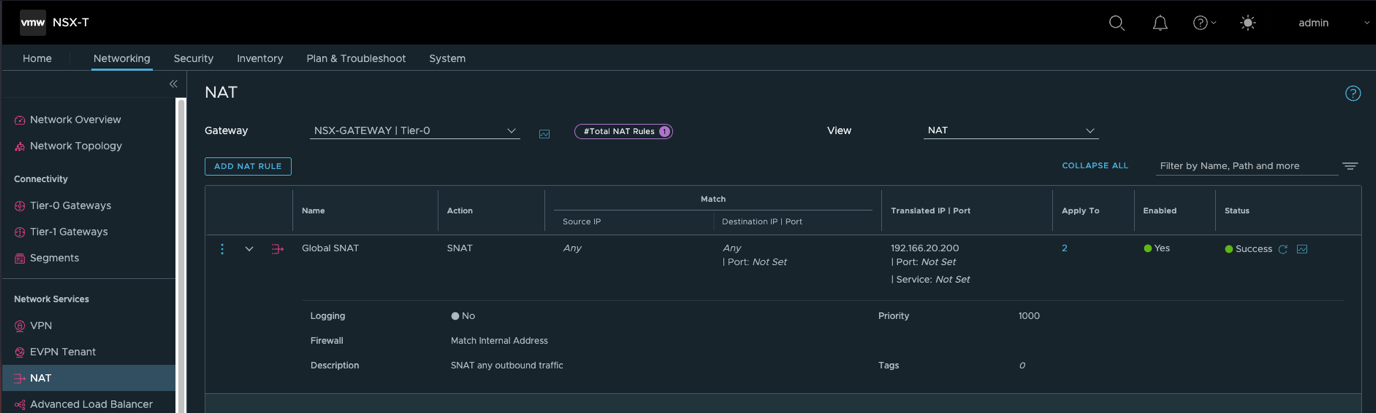Image resolution: width=1376 pixels, height=413 pixels.
Task: Collapse the left sidebar with double chevron
Action: (173, 84)
